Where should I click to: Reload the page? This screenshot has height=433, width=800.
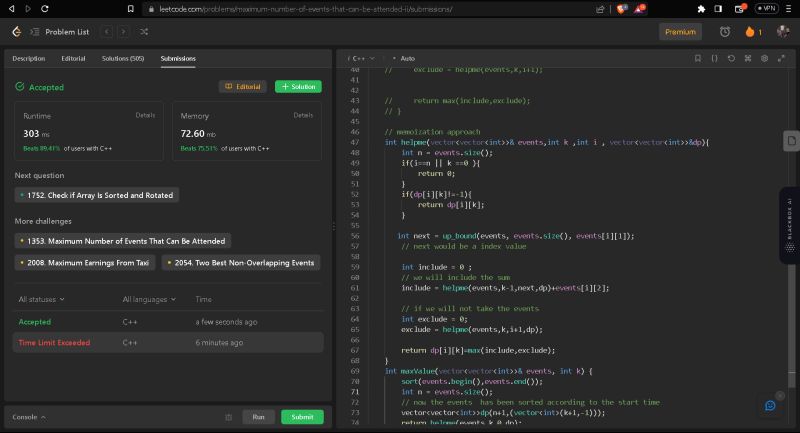point(45,9)
